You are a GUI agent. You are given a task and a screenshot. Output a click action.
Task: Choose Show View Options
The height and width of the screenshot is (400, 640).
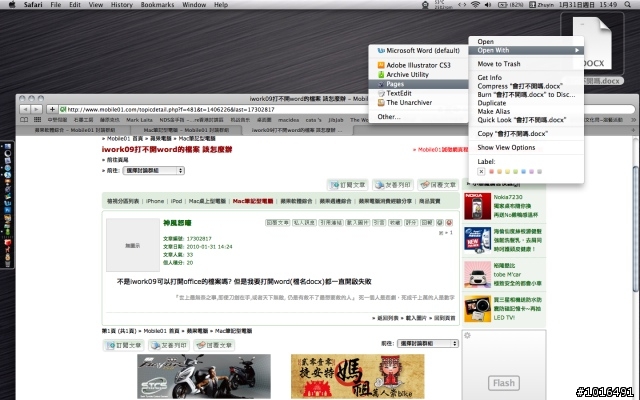(526, 147)
